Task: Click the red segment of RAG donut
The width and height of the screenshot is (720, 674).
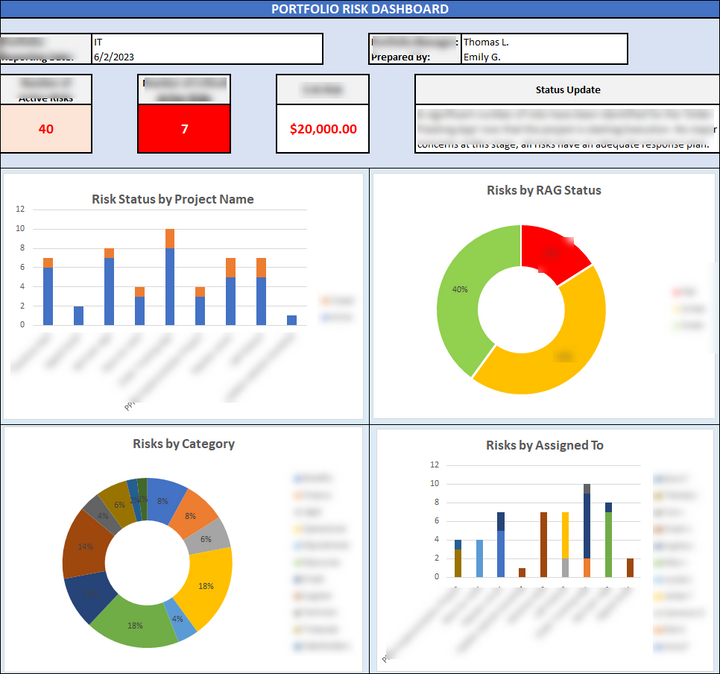Action: (552, 253)
